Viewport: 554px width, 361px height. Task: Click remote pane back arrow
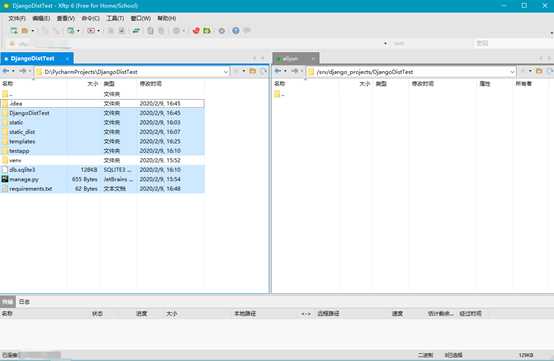pos(278,71)
